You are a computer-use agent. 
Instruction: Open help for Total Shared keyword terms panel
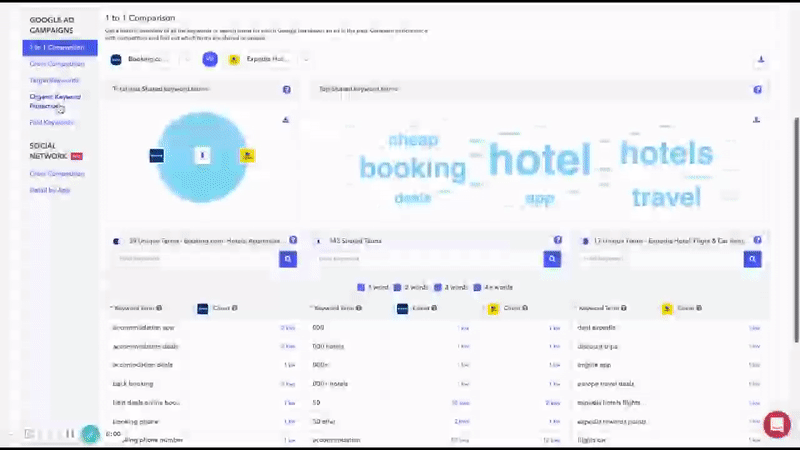click(287, 89)
